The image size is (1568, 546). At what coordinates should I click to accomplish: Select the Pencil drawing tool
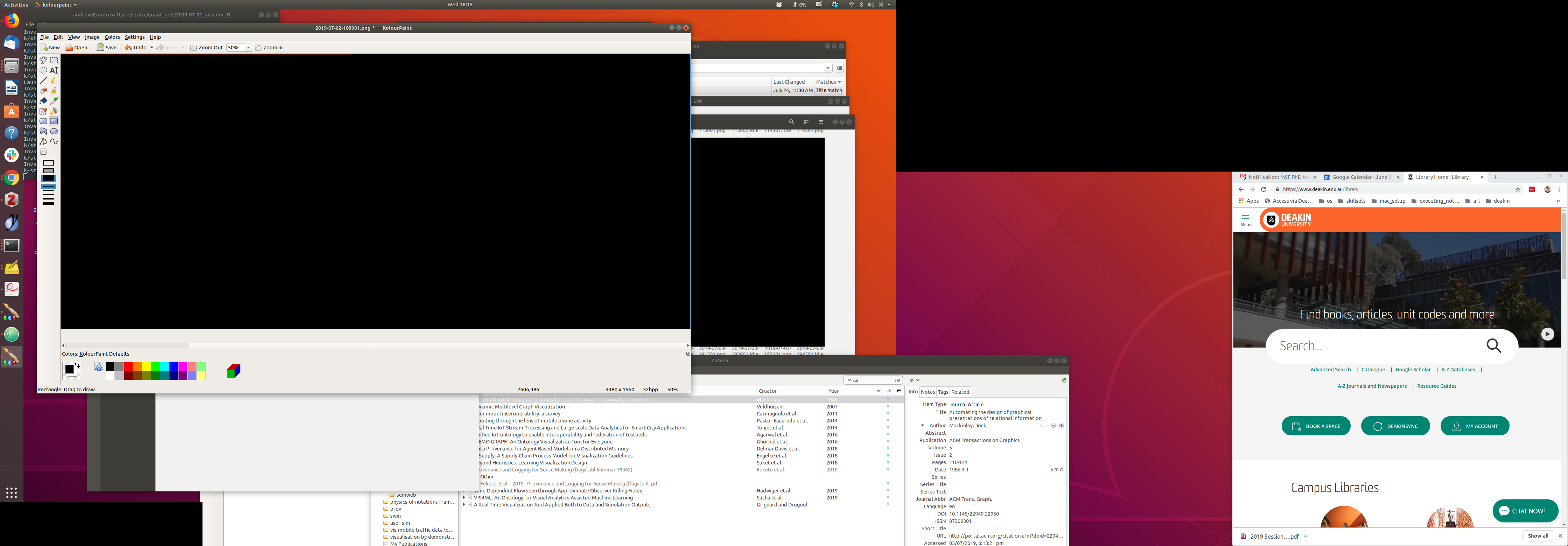tap(54, 80)
